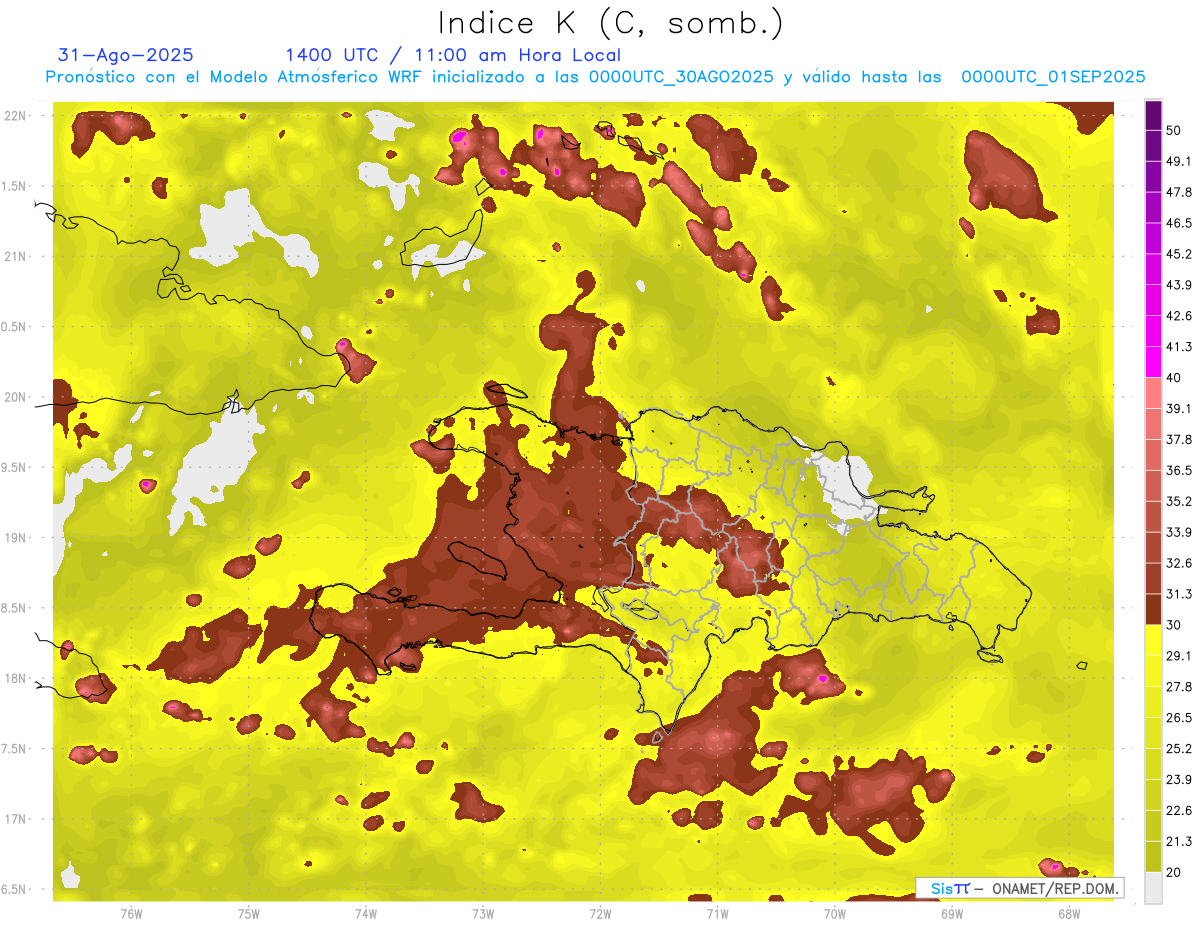The image size is (1200, 927).
Task: Click the bright yellow legend band between 29.1 and 30
Action: coord(1153,640)
